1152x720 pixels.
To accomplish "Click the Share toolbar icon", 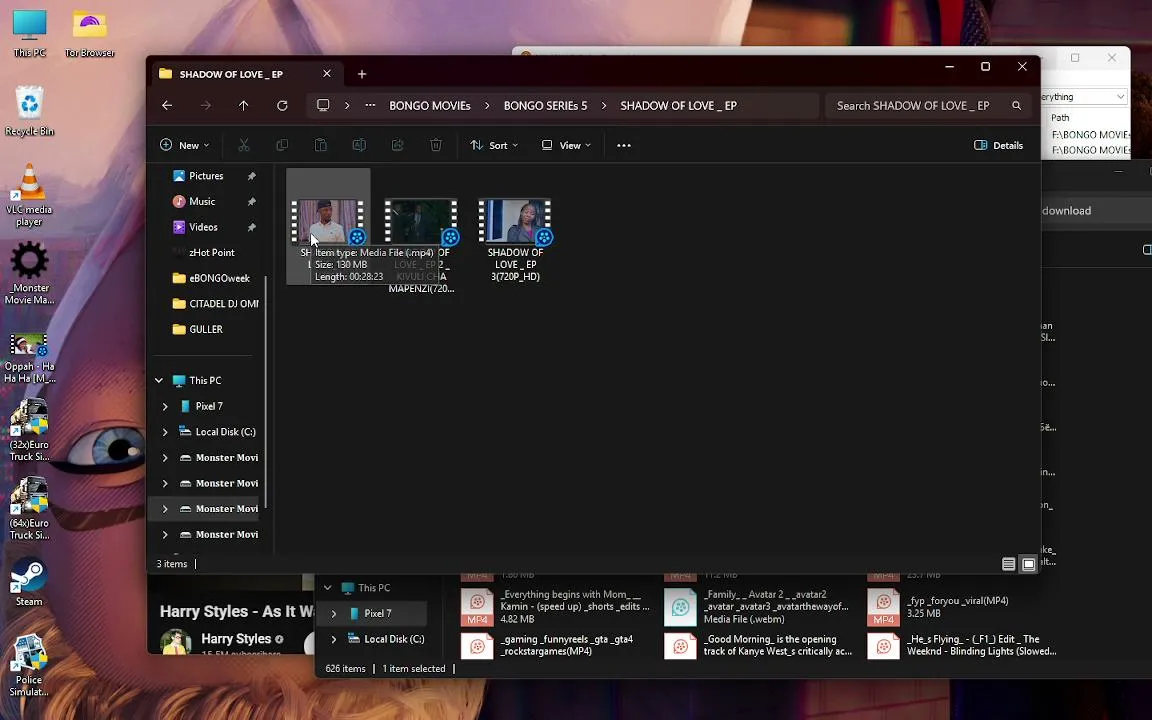I will click(397, 145).
